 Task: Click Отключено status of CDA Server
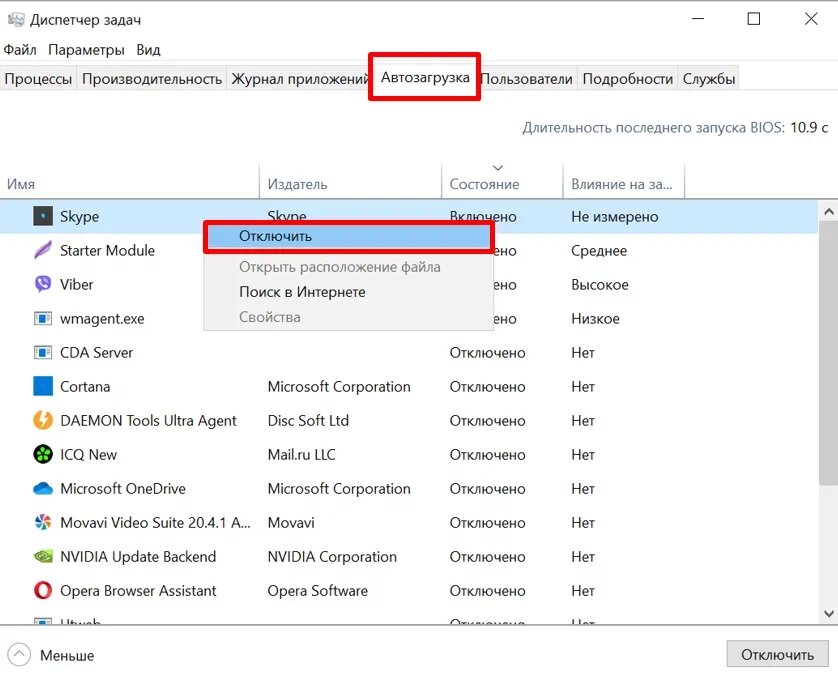tap(487, 353)
